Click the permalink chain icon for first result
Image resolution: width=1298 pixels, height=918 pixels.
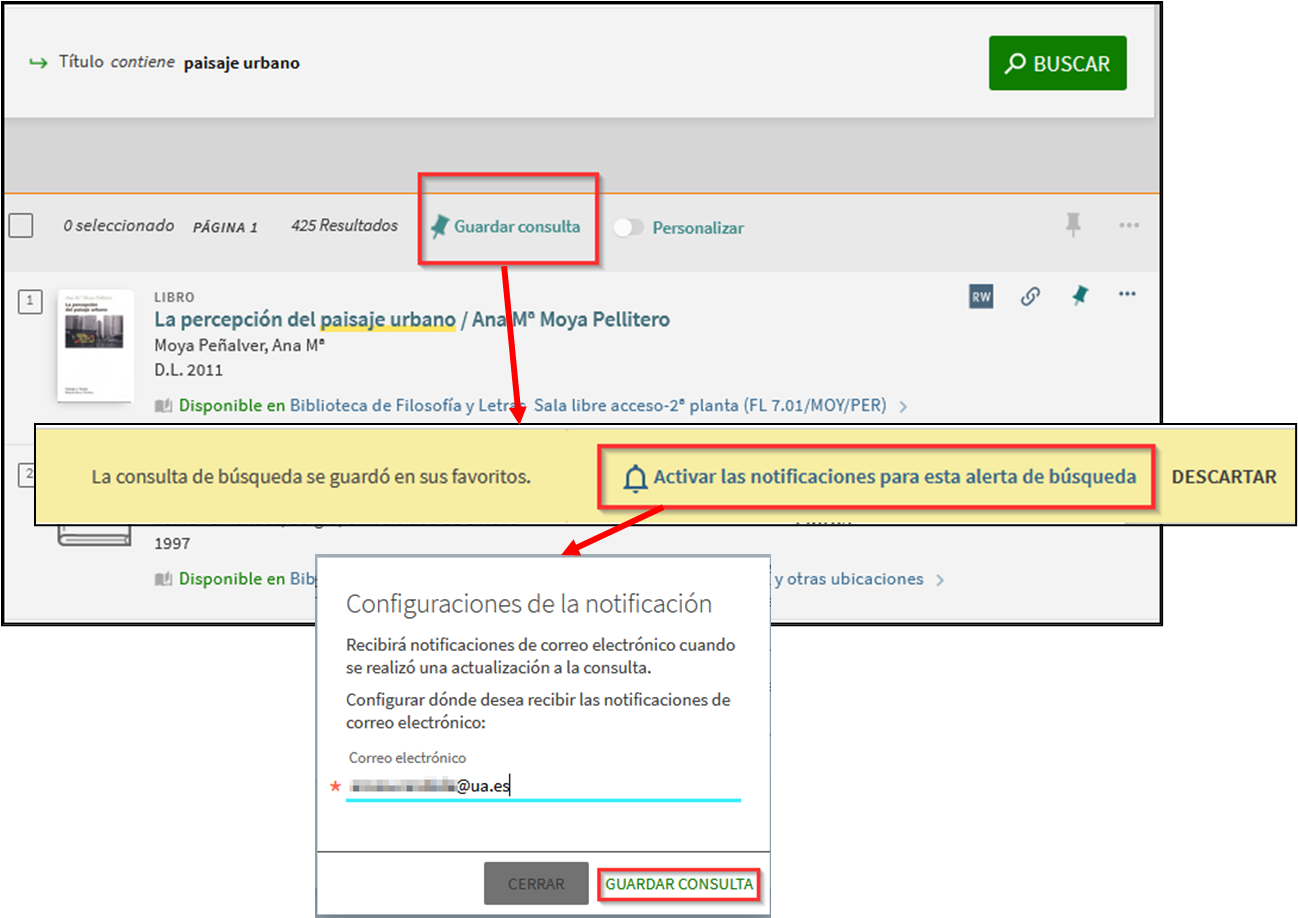coord(1030,296)
